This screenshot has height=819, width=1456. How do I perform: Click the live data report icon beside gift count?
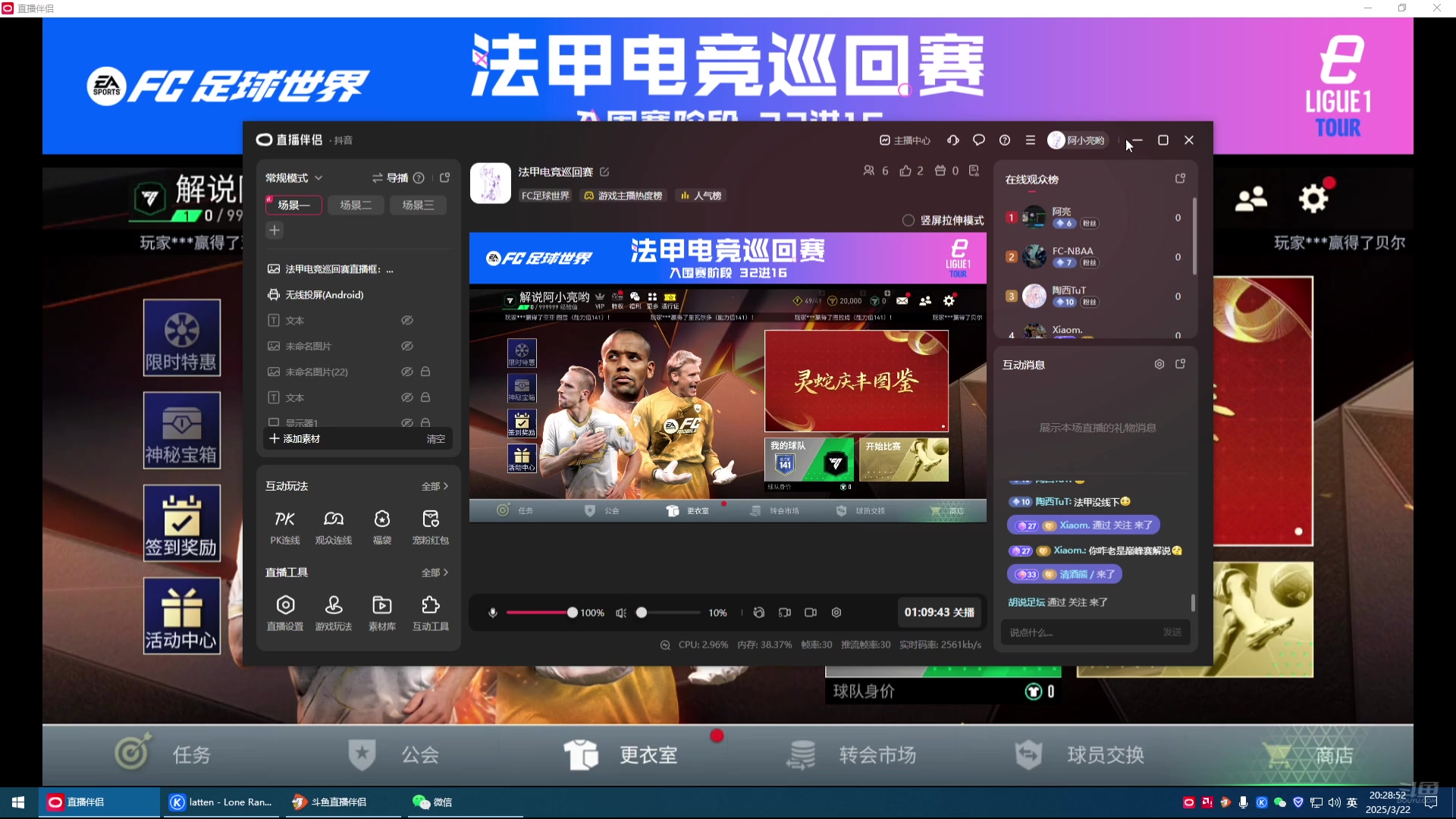974,171
